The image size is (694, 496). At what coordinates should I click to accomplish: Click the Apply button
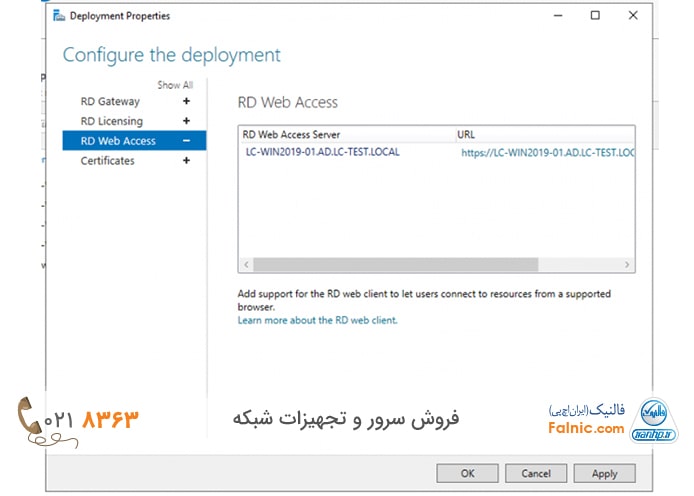(604, 473)
